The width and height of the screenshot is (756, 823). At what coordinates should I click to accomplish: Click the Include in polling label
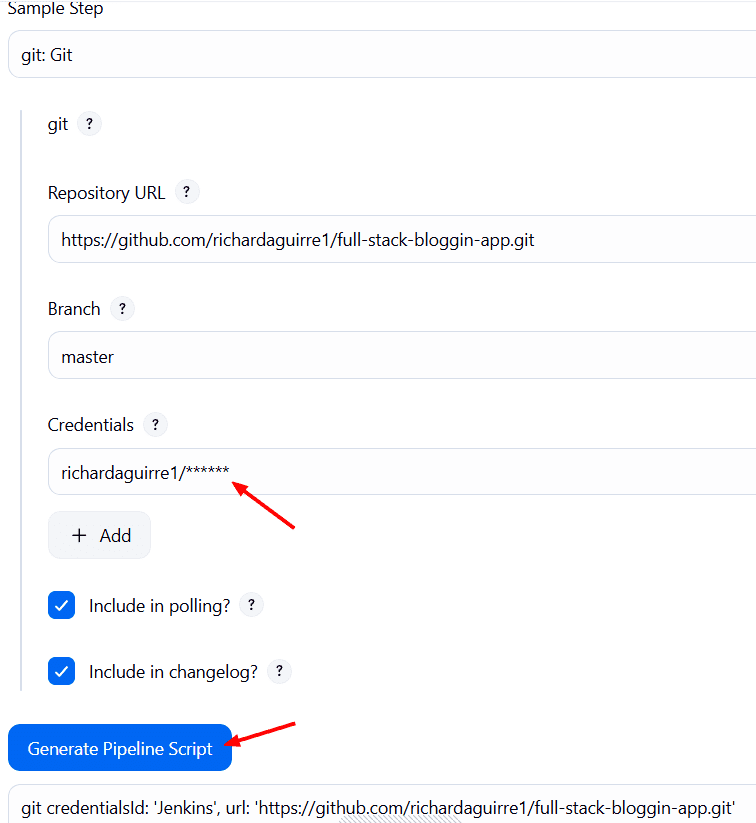[x=160, y=606]
